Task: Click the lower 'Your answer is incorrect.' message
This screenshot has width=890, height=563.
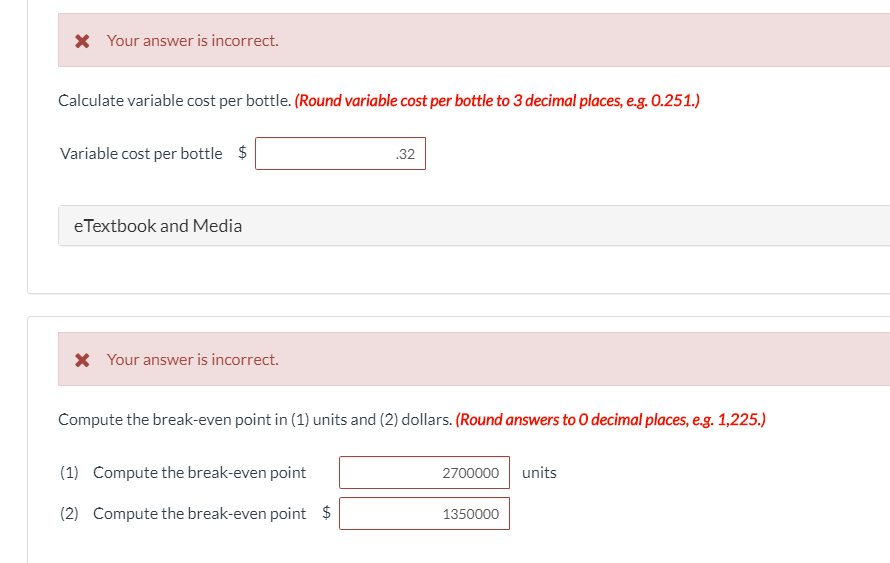Action: click(x=192, y=360)
